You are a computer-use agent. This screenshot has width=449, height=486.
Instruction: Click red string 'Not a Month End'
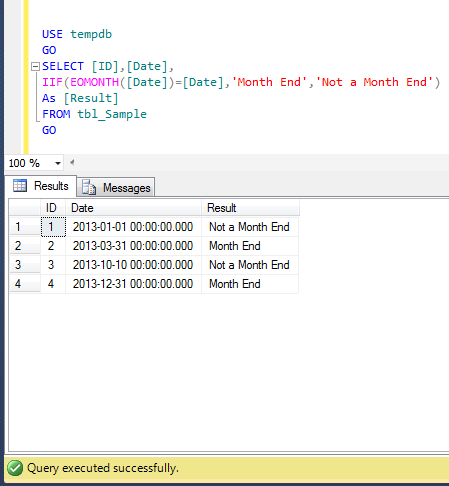tap(374, 82)
